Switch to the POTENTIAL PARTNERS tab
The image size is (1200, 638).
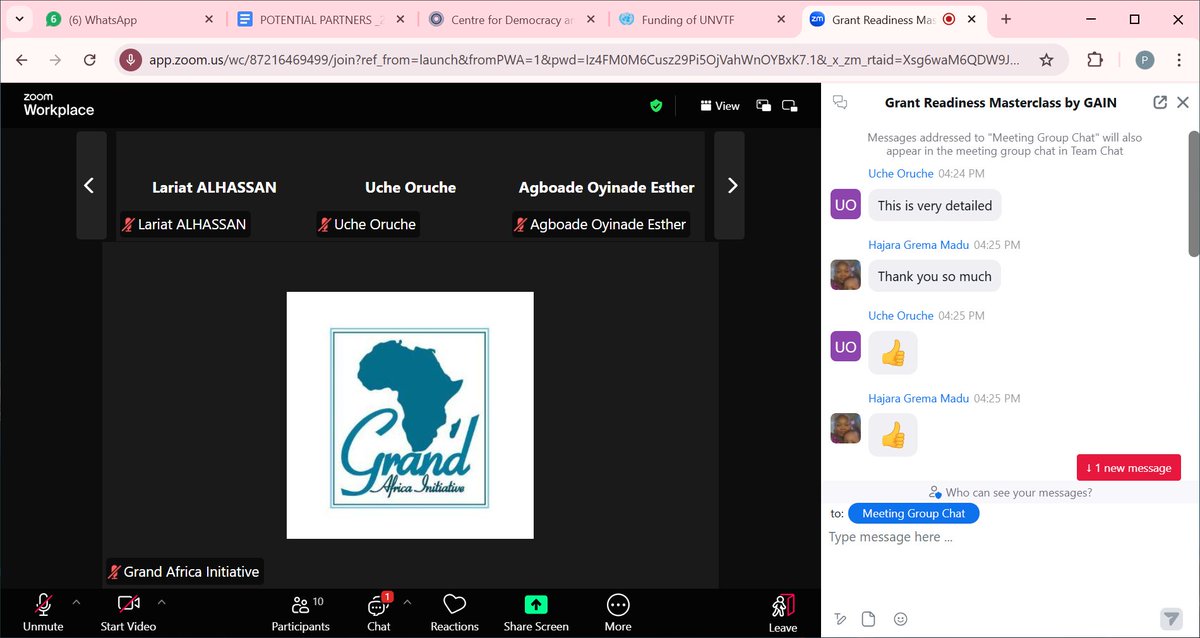coord(322,19)
